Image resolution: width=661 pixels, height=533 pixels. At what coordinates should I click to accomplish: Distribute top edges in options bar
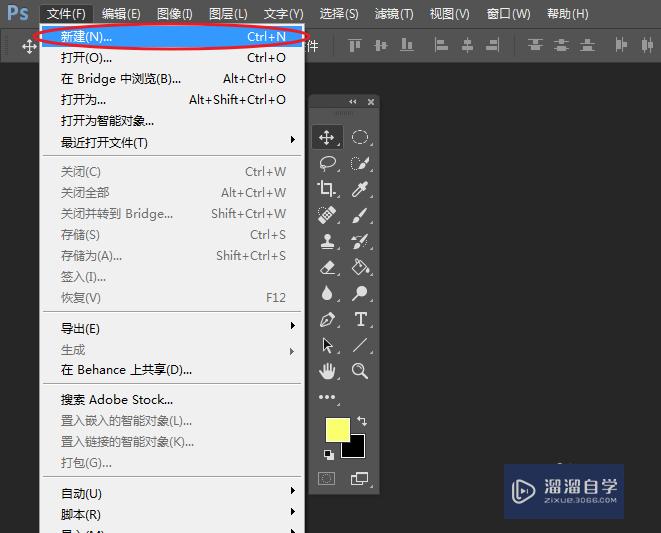tap(535, 45)
